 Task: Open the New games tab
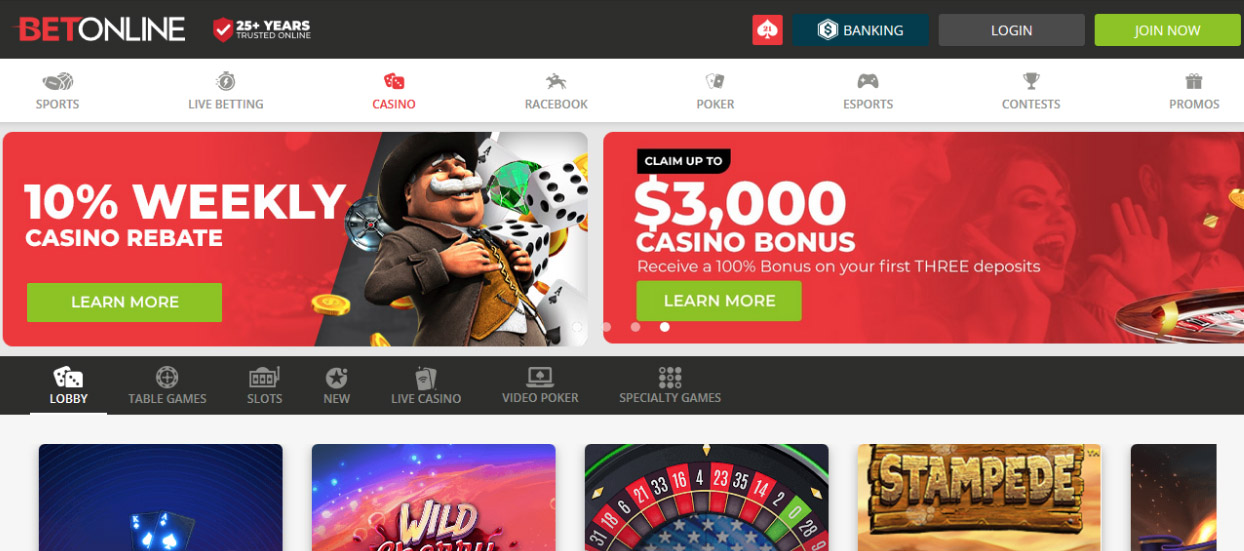coord(336,385)
